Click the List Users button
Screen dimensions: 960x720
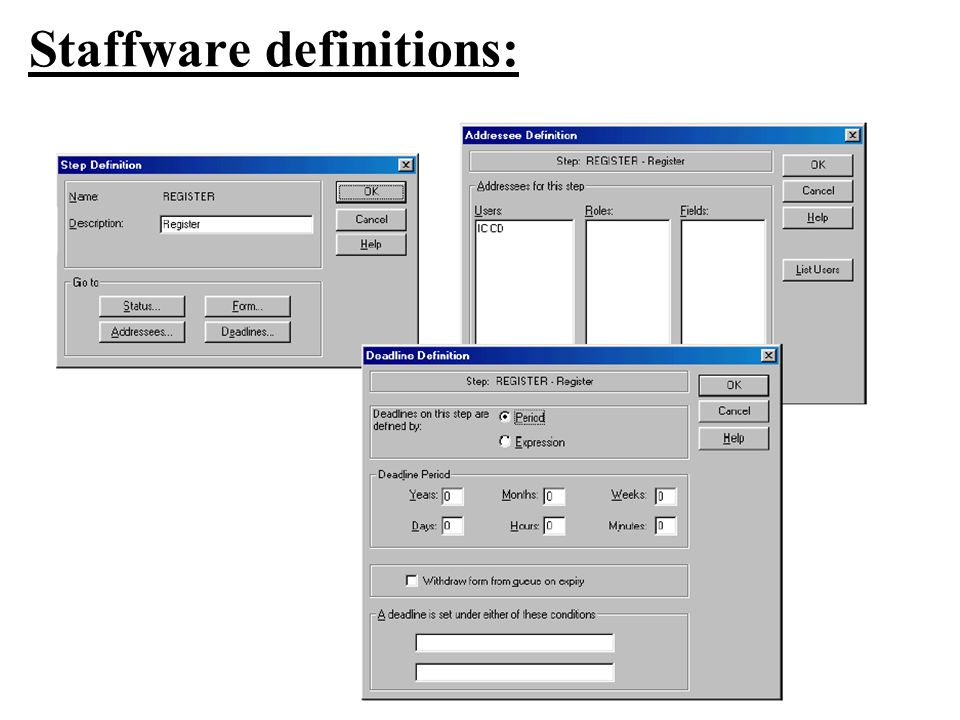pos(817,269)
